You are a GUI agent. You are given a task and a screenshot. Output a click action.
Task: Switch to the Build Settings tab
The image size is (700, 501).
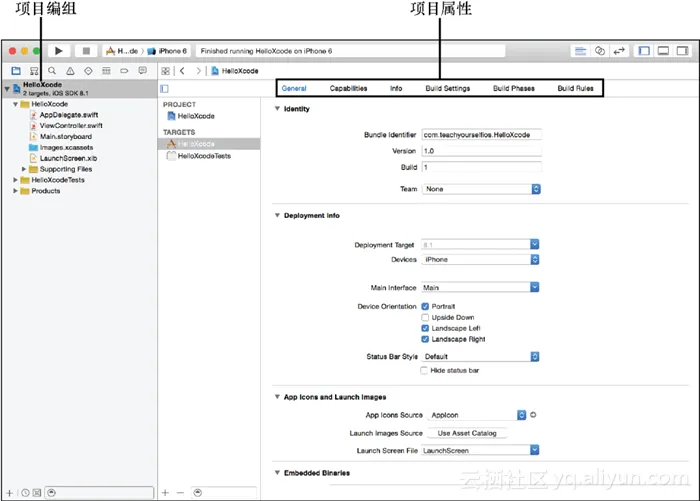[448, 88]
